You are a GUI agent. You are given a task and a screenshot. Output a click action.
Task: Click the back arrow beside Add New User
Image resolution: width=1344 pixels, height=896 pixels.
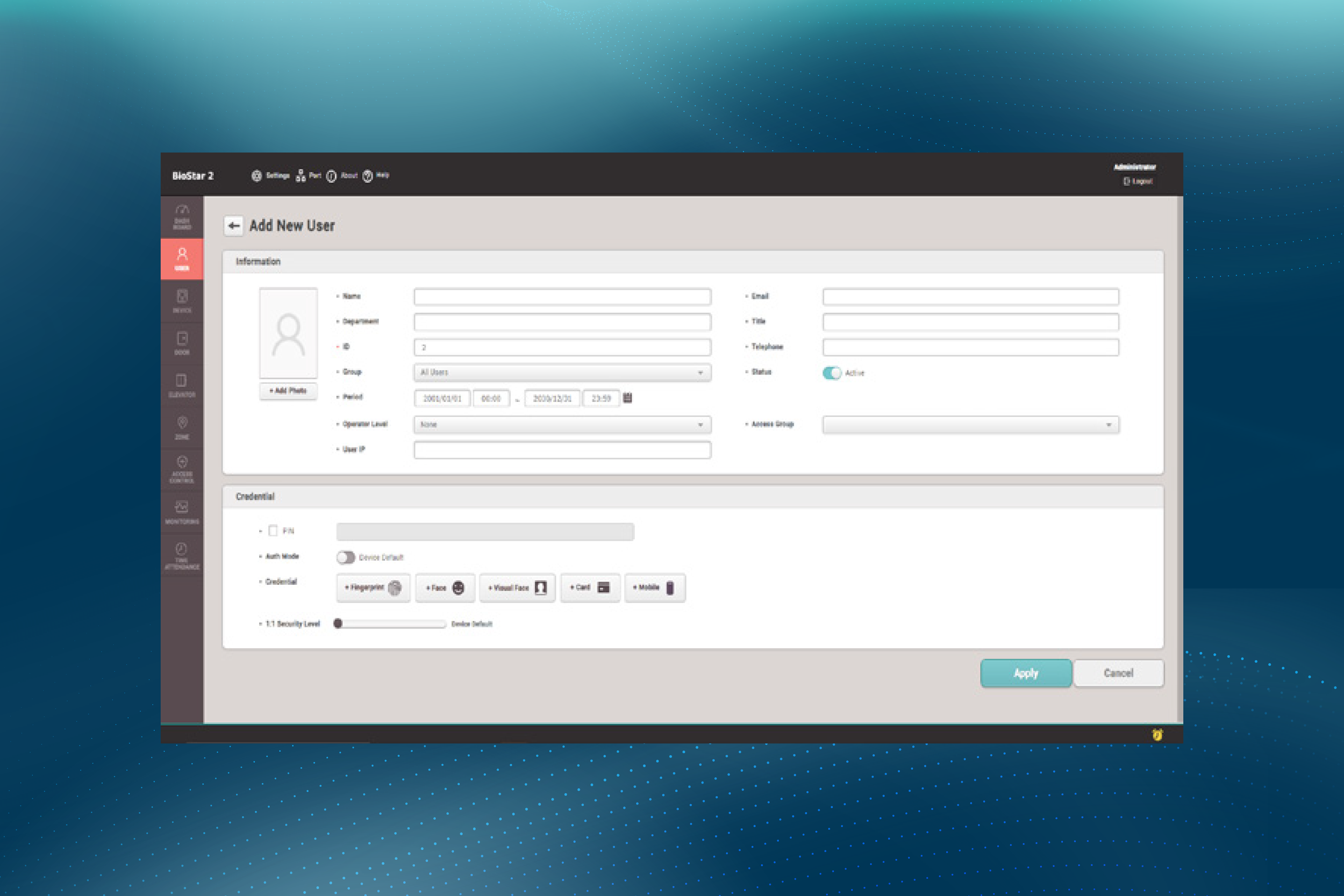233,226
